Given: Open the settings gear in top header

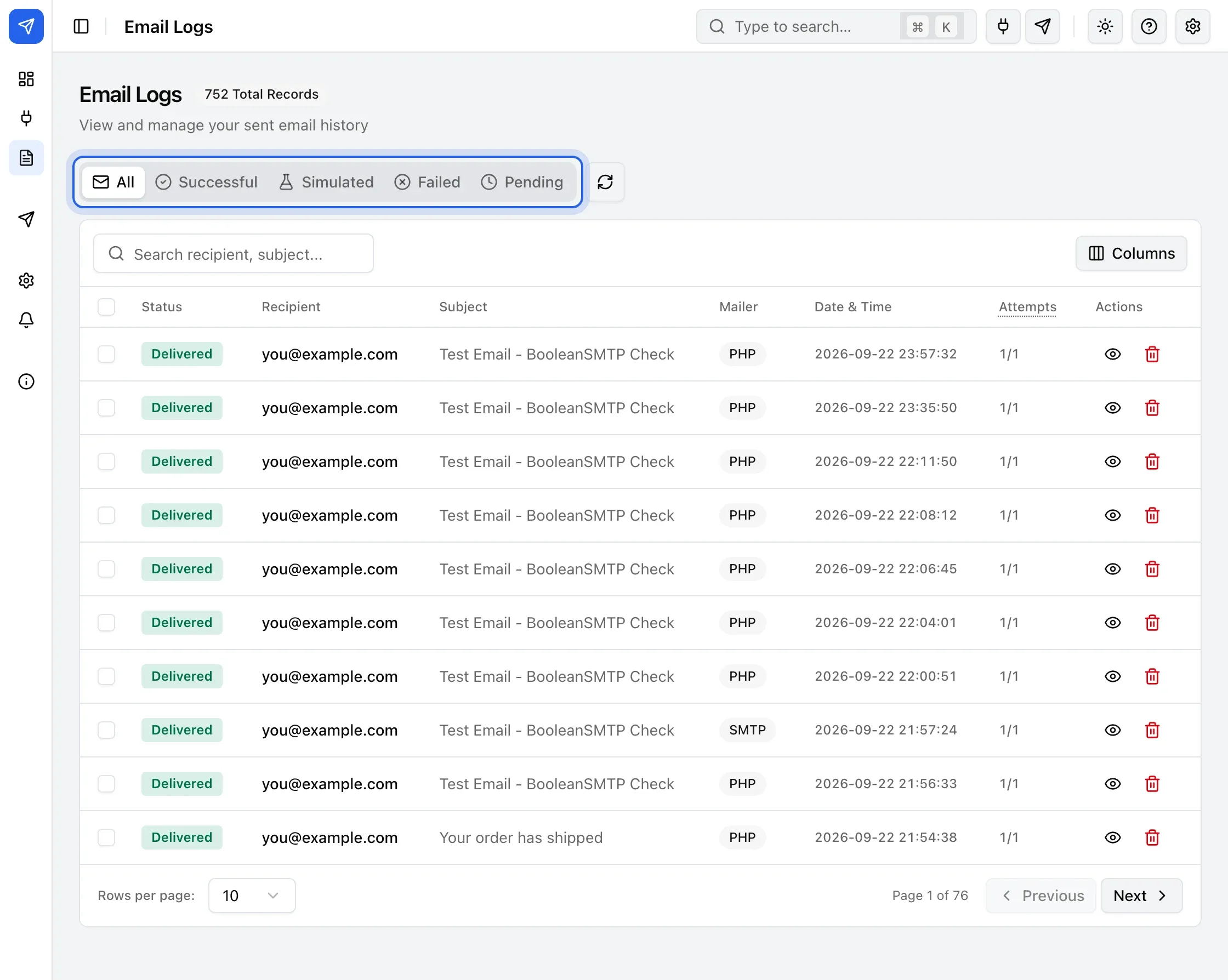Looking at the screenshot, I should 1193,26.
